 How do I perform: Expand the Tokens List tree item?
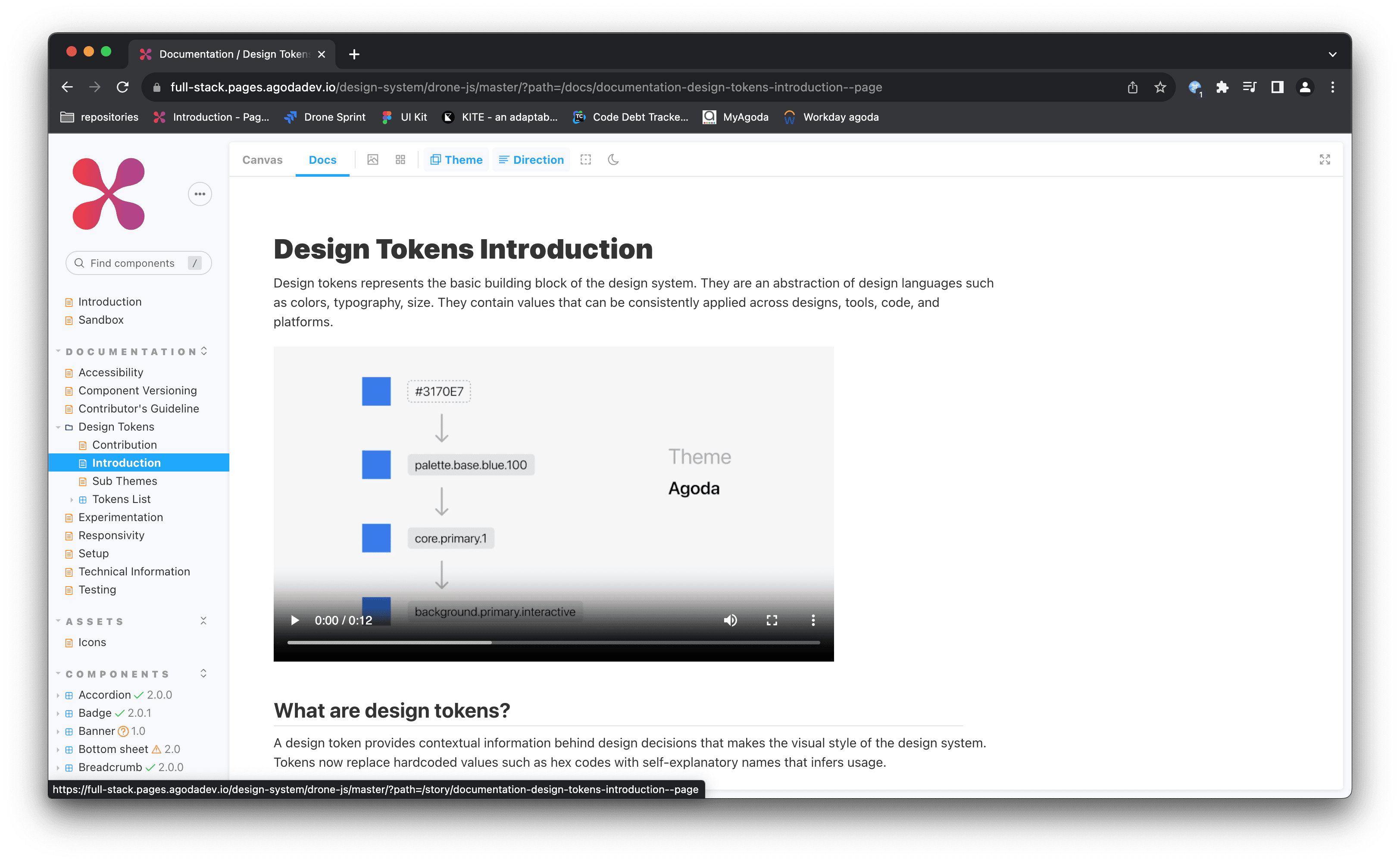click(121, 499)
